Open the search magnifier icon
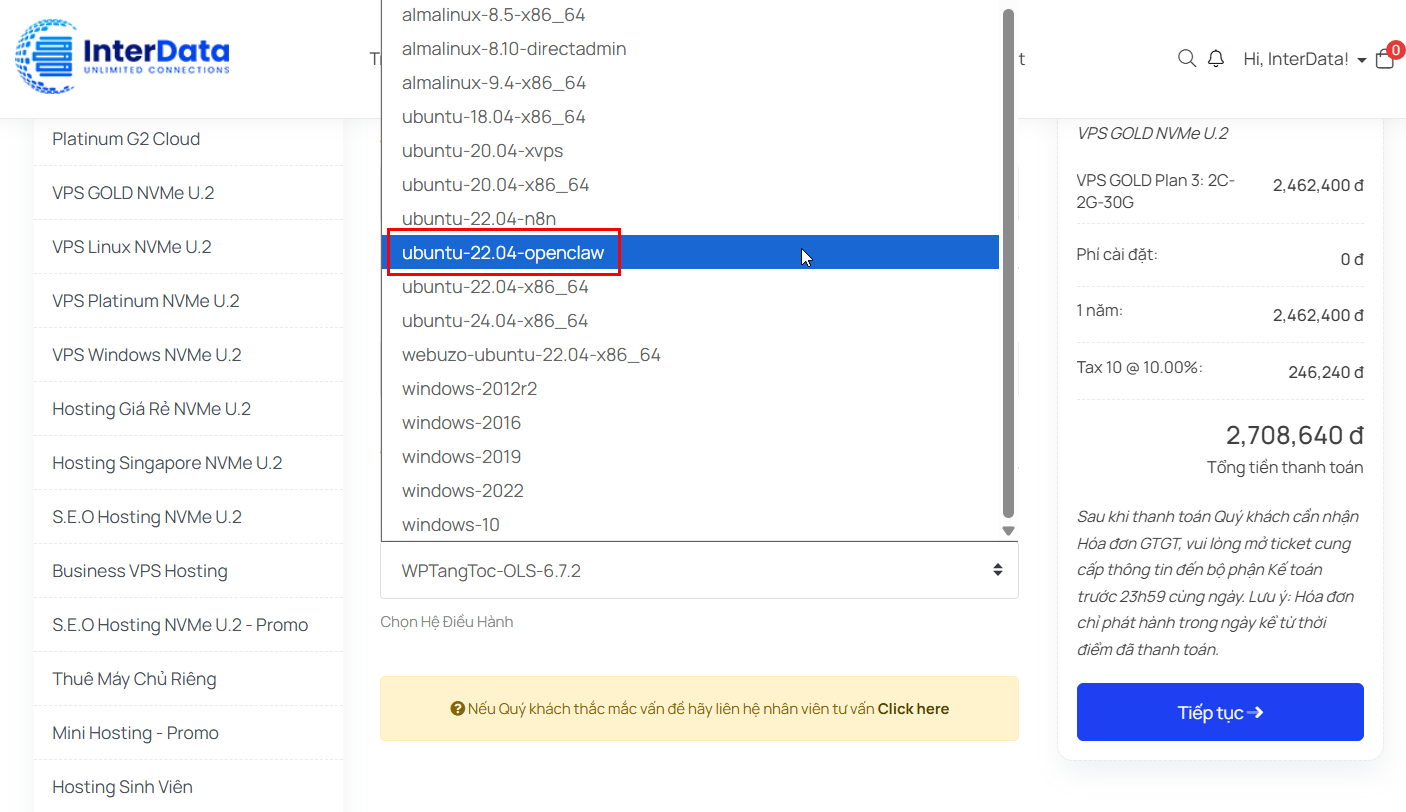 [1187, 59]
